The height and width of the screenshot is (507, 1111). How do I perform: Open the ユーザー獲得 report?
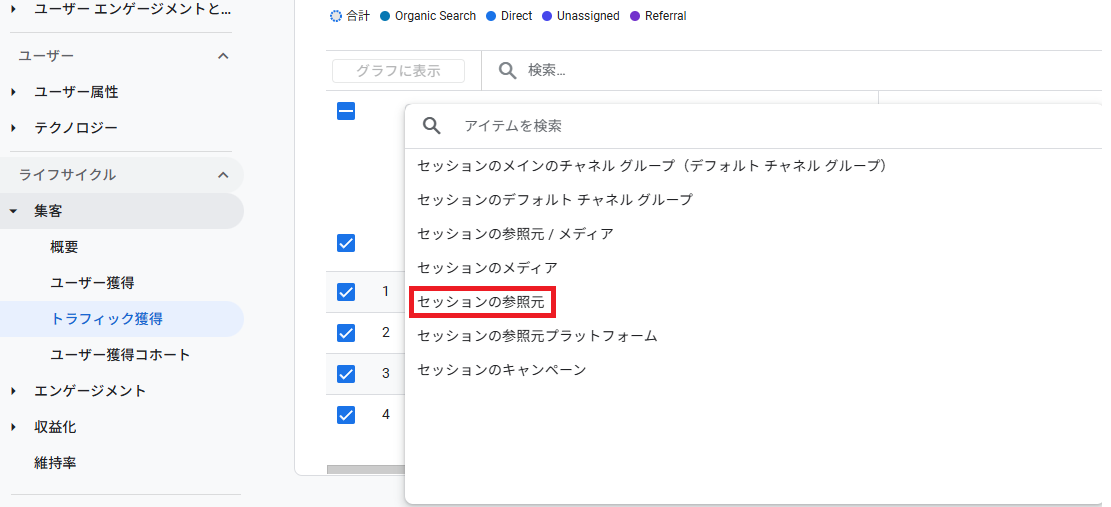[x=93, y=283]
